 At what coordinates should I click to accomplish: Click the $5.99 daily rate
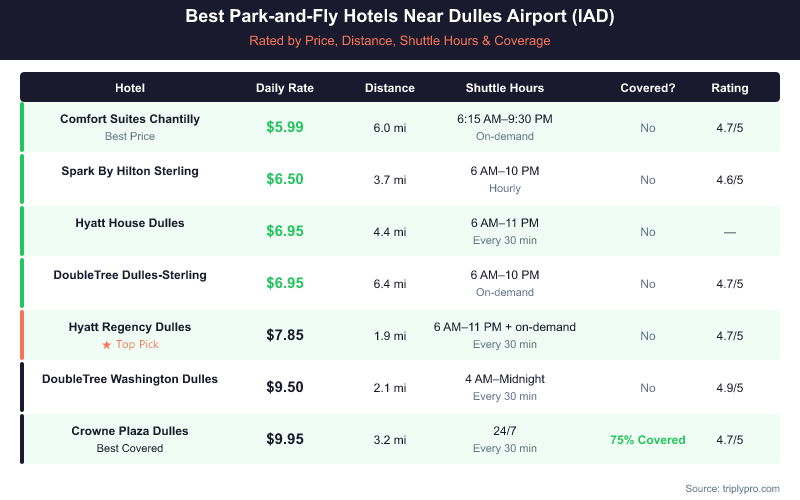point(285,127)
